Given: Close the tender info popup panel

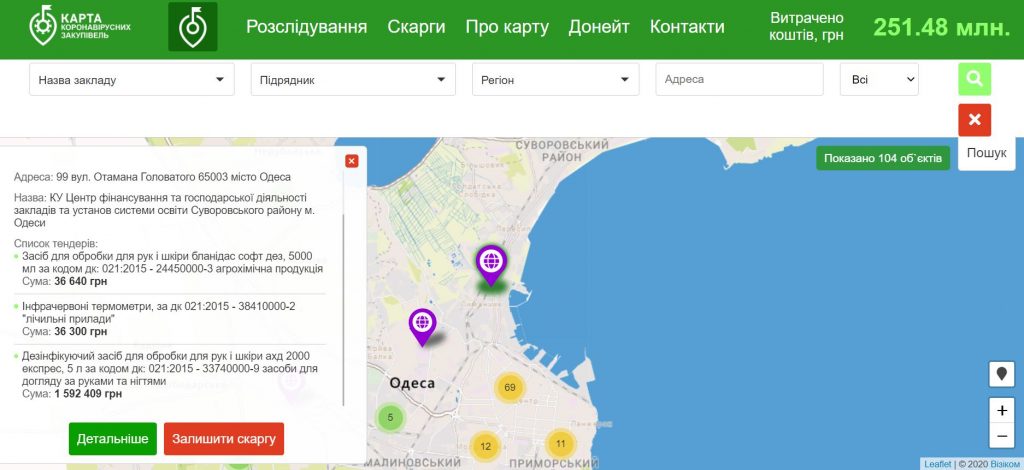Looking at the screenshot, I should pyautogui.click(x=351, y=161).
